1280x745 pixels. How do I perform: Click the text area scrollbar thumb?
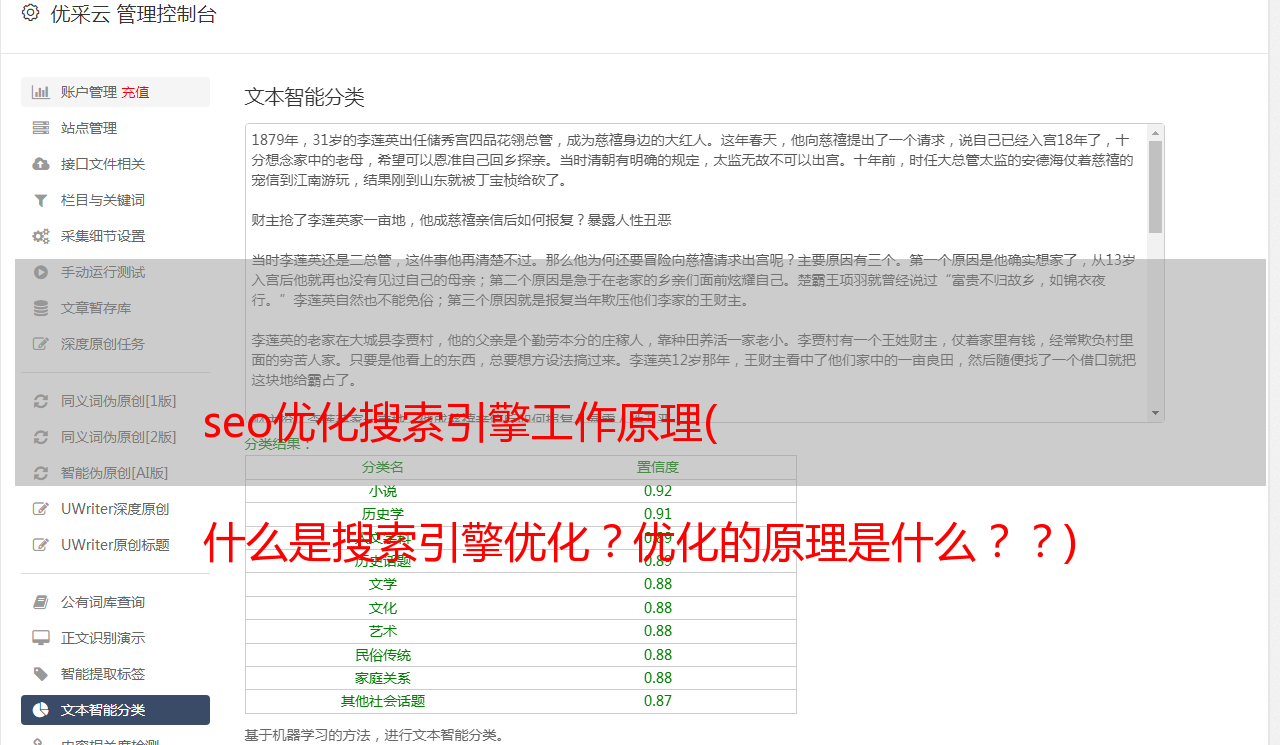[1155, 187]
